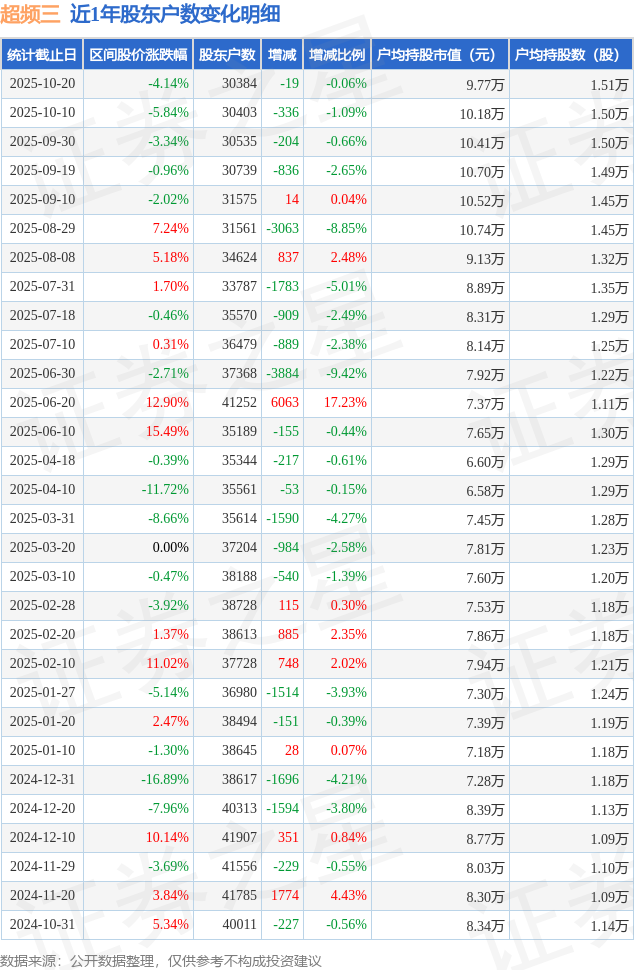Click the 10.74万 average holding value cell
634x970 pixels.
[x=484, y=229]
